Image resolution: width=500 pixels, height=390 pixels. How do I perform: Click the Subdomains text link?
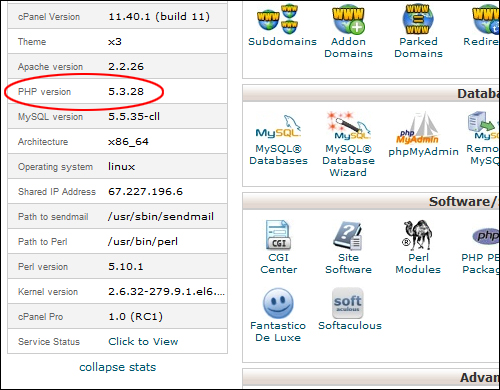pyautogui.click(x=282, y=42)
